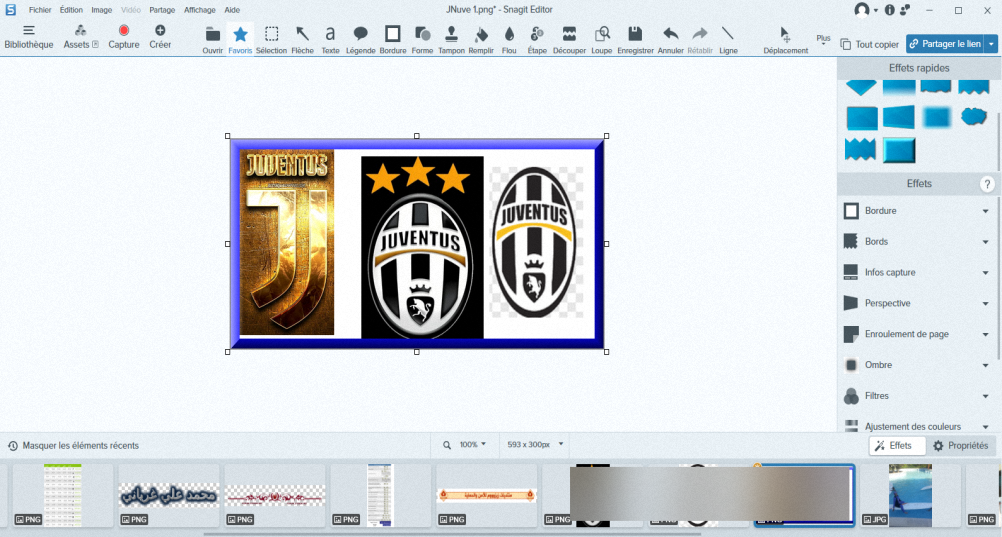1002x537 pixels.
Task: Open the blue Arabic text PNG thumbnail
Action: click(169, 495)
